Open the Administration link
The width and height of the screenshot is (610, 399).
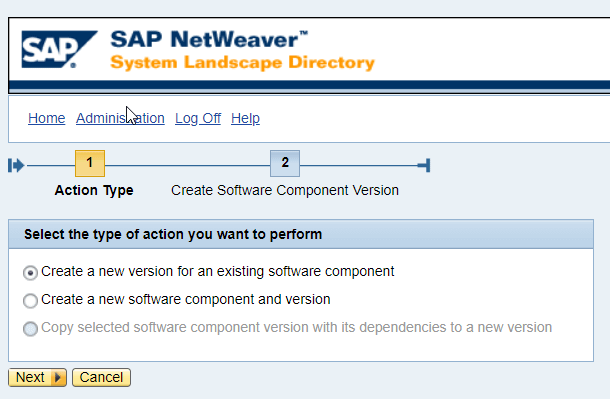tap(120, 118)
